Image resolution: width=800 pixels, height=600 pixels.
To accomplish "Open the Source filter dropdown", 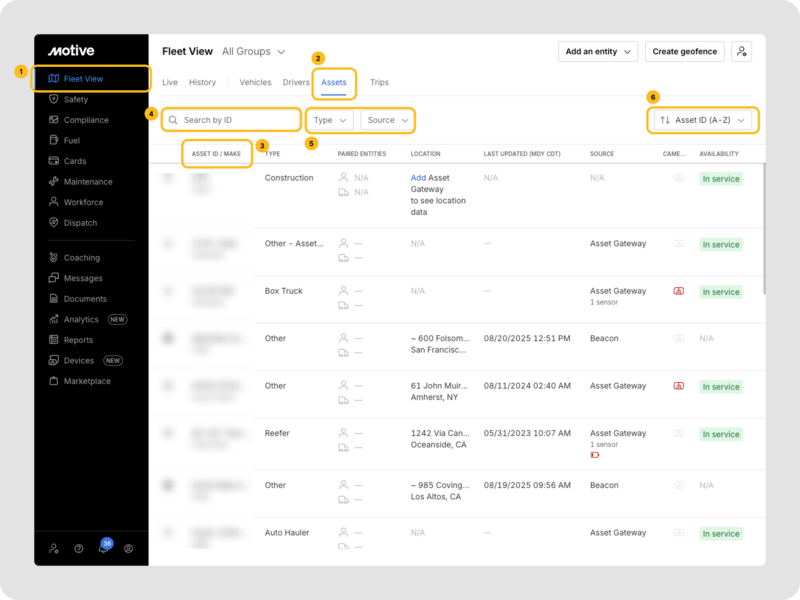I will pyautogui.click(x=387, y=120).
